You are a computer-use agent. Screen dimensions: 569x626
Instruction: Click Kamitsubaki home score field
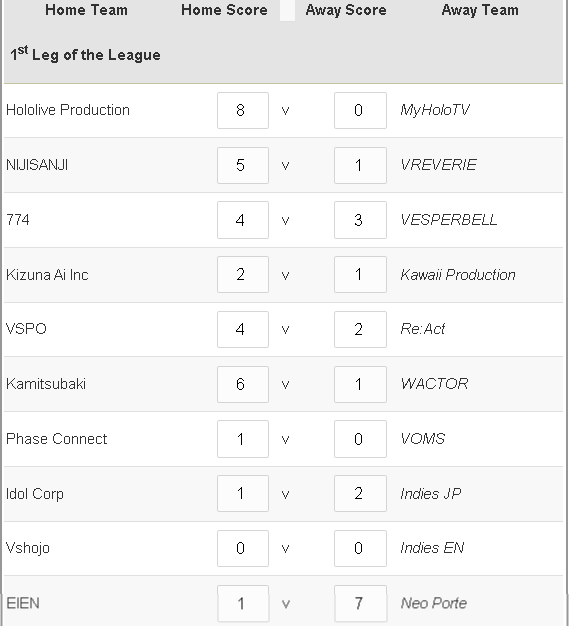point(243,384)
